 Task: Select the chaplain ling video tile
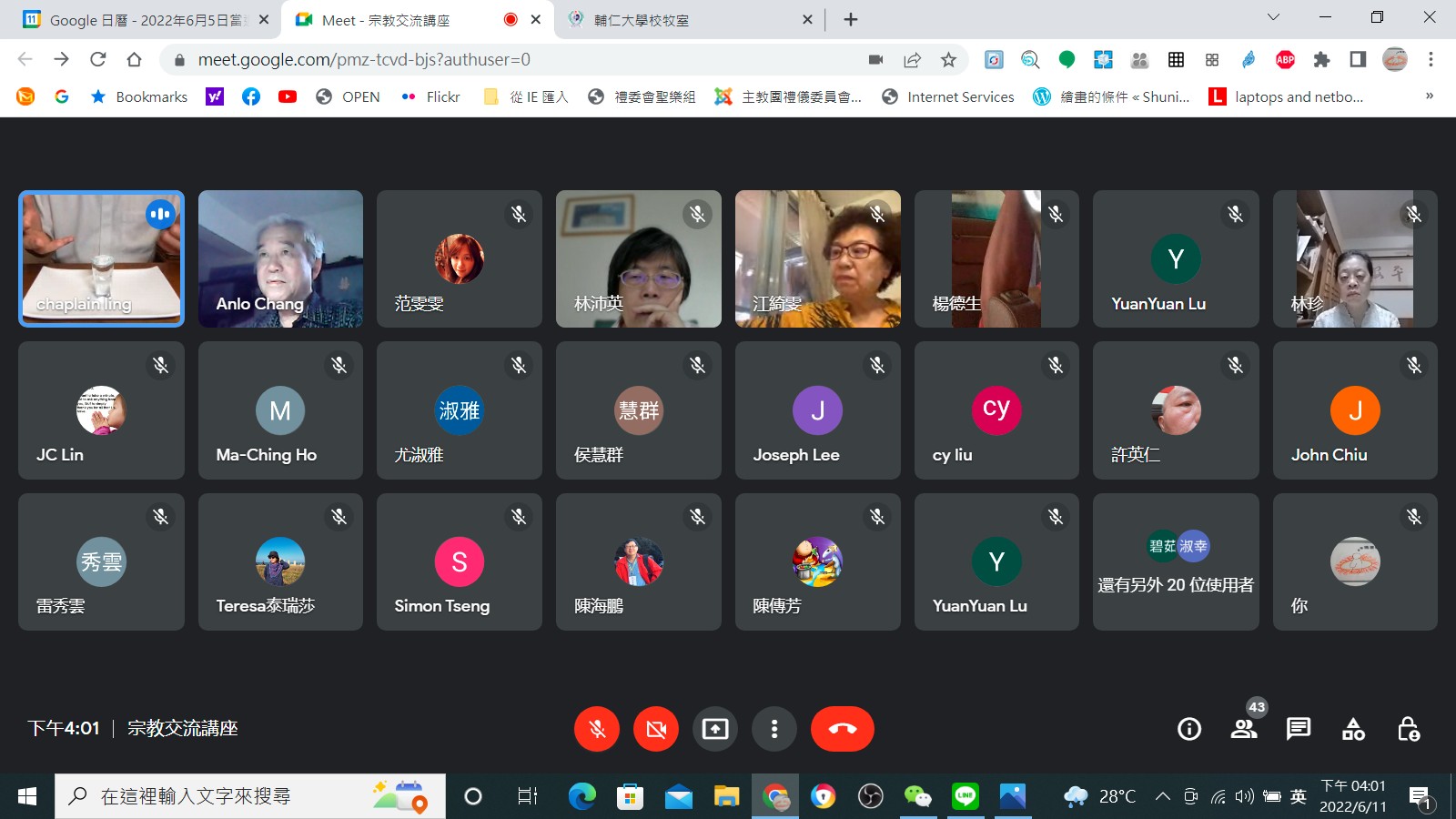(x=101, y=258)
